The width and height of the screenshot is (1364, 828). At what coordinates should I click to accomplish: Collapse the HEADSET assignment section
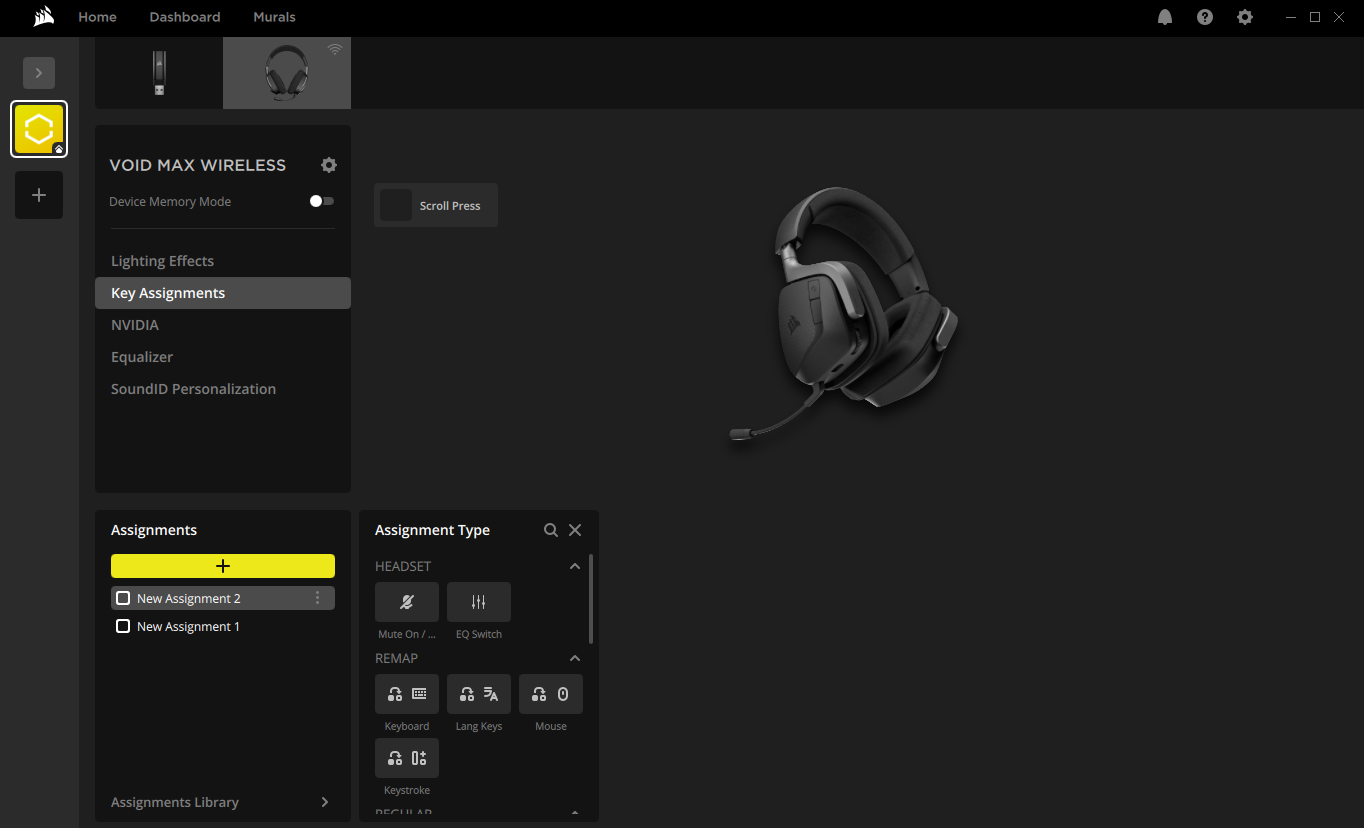[574, 565]
